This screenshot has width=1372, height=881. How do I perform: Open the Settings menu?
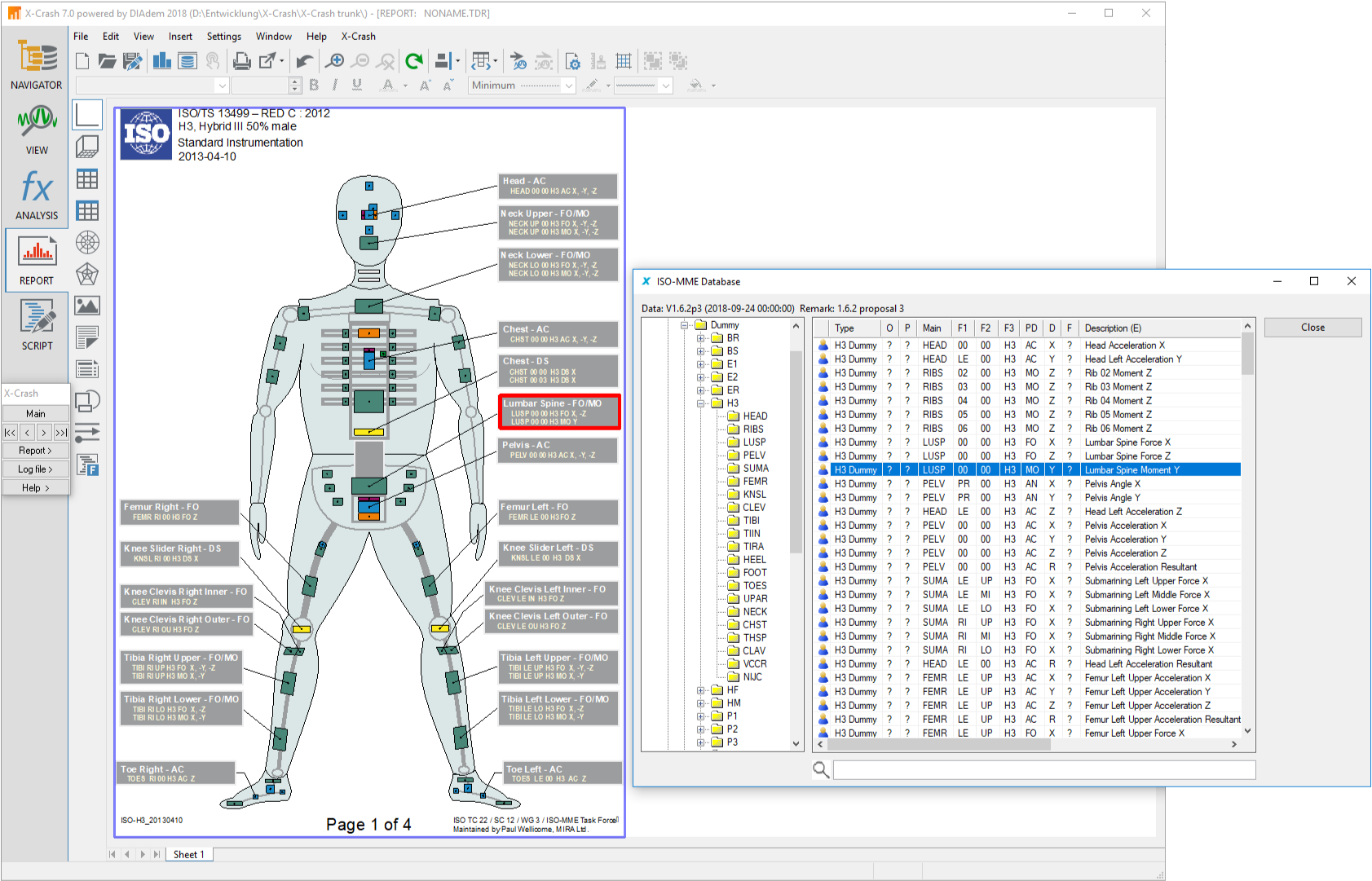(224, 37)
